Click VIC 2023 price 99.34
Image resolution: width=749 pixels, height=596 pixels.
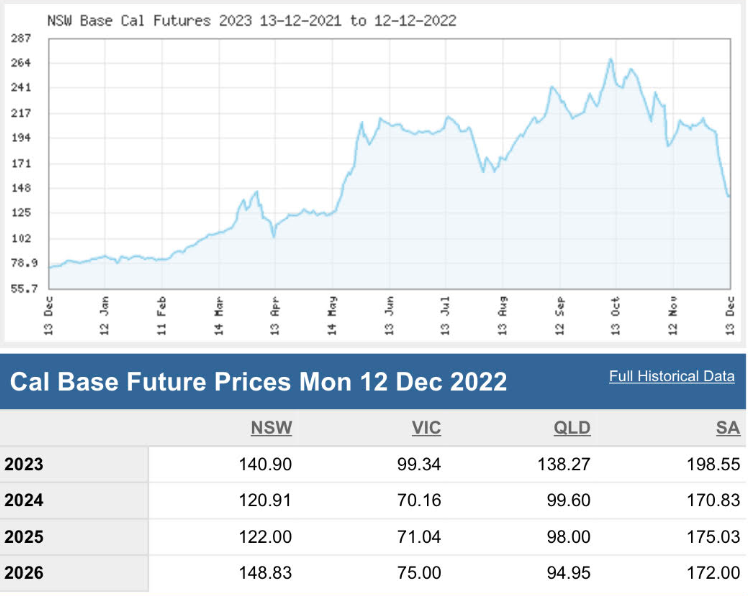click(419, 464)
